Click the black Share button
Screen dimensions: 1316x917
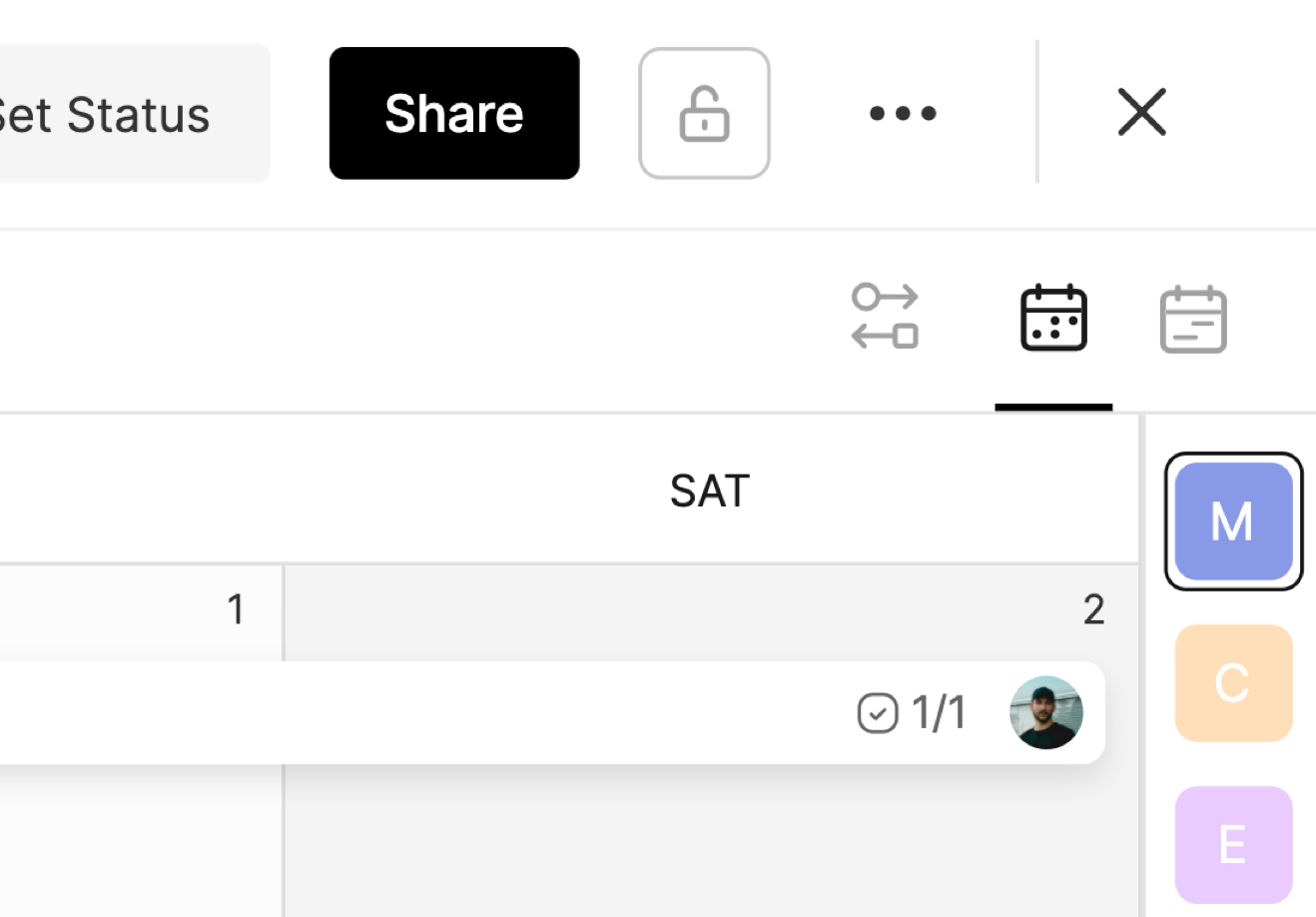(x=454, y=114)
